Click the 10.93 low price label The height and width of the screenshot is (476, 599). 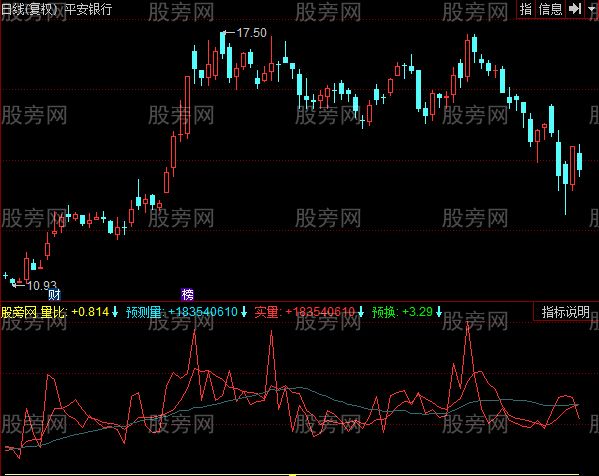pos(42,285)
